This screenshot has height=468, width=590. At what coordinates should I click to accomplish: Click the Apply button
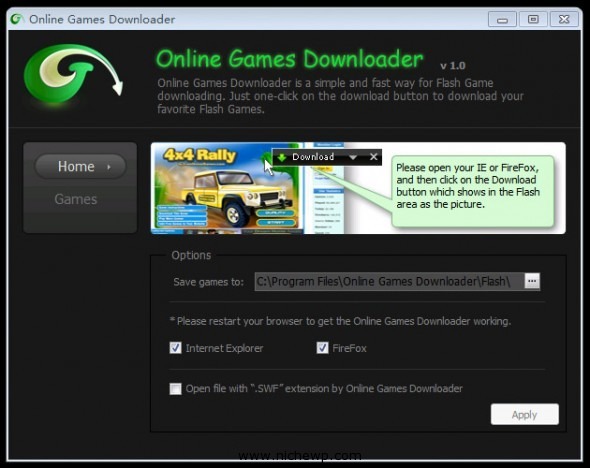[525, 415]
